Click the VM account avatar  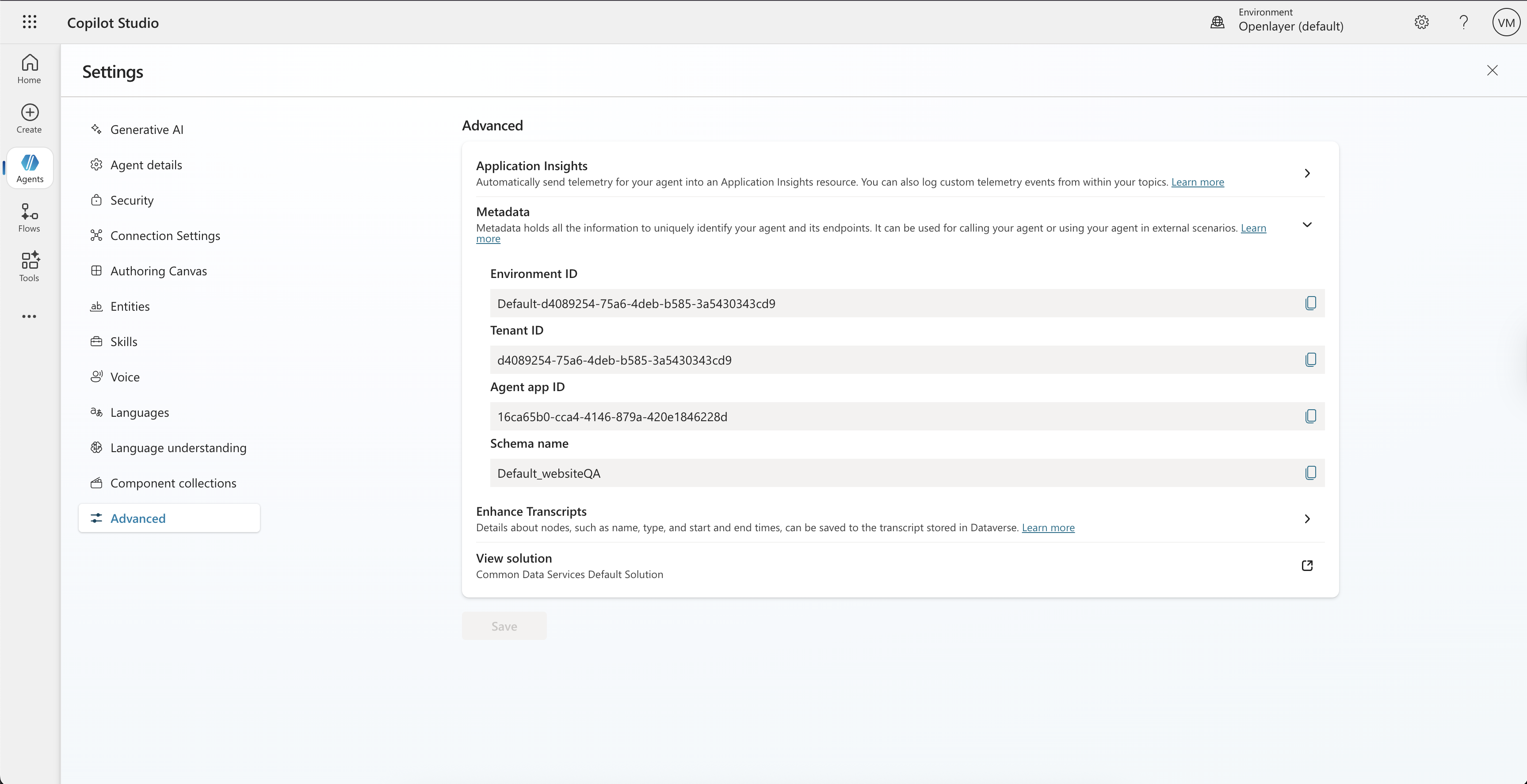[1506, 22]
